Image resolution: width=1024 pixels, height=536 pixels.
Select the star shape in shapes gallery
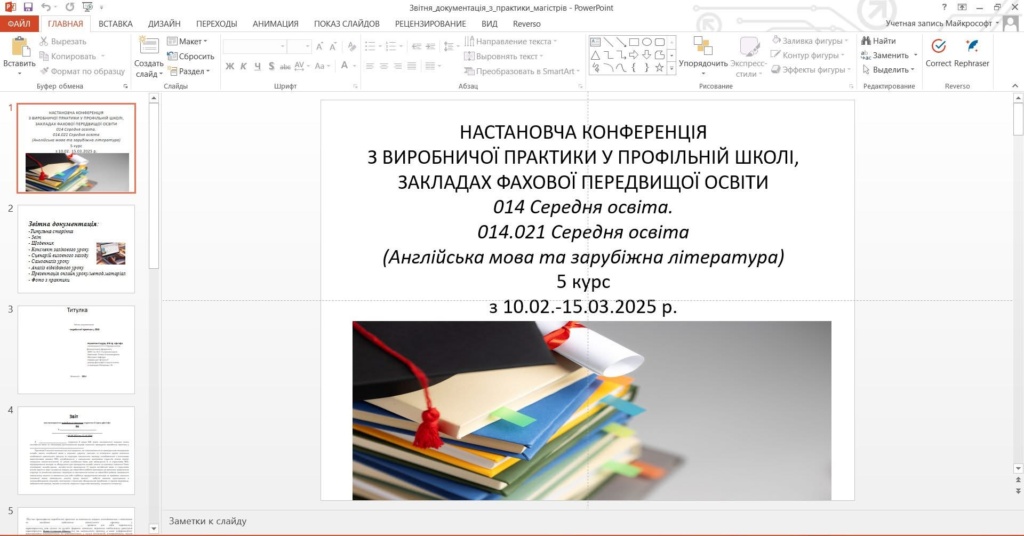[660, 67]
